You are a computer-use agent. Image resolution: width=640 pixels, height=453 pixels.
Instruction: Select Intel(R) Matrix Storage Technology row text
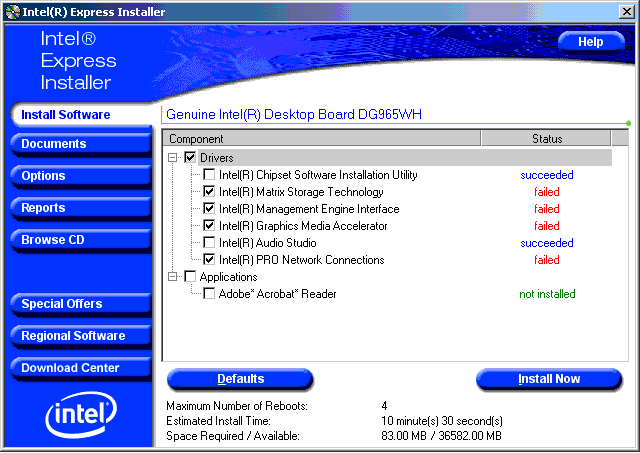(x=301, y=192)
